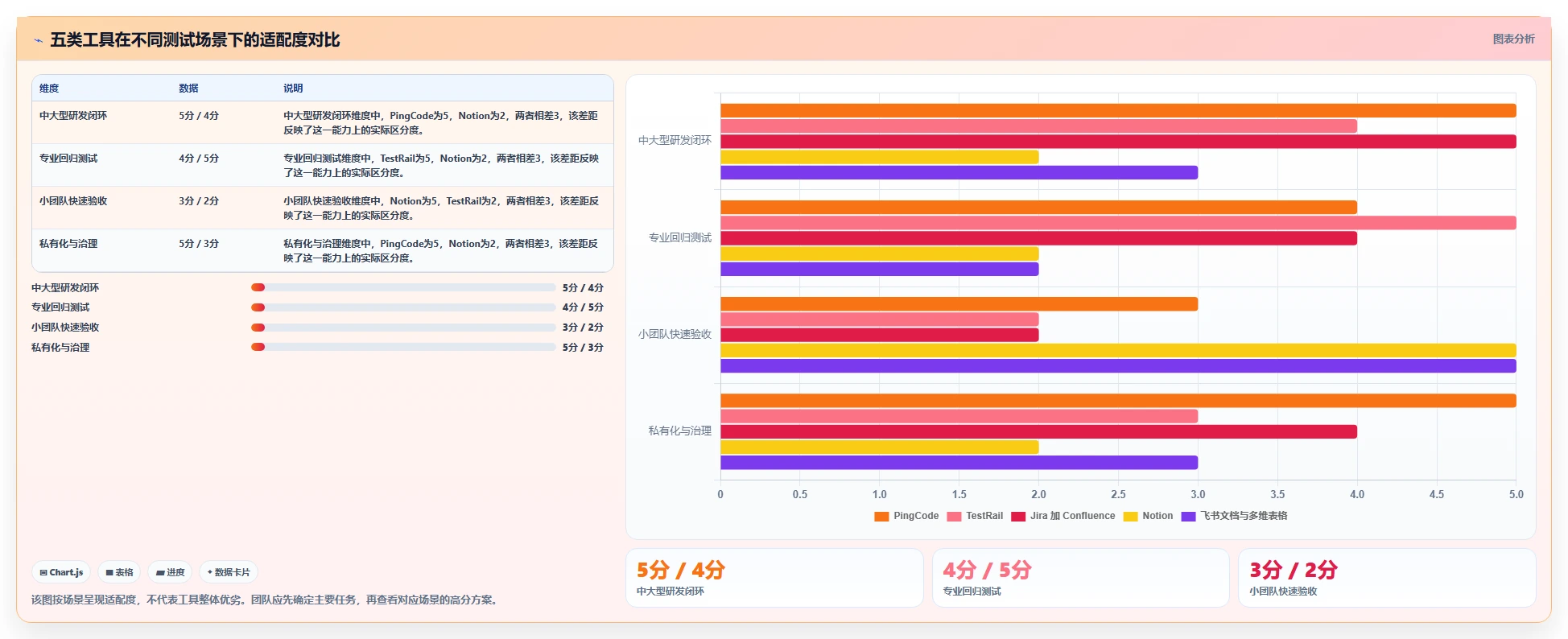Click the description starting 专业回归测试维度中
This screenshot has height=639, width=1568.
(x=441, y=166)
